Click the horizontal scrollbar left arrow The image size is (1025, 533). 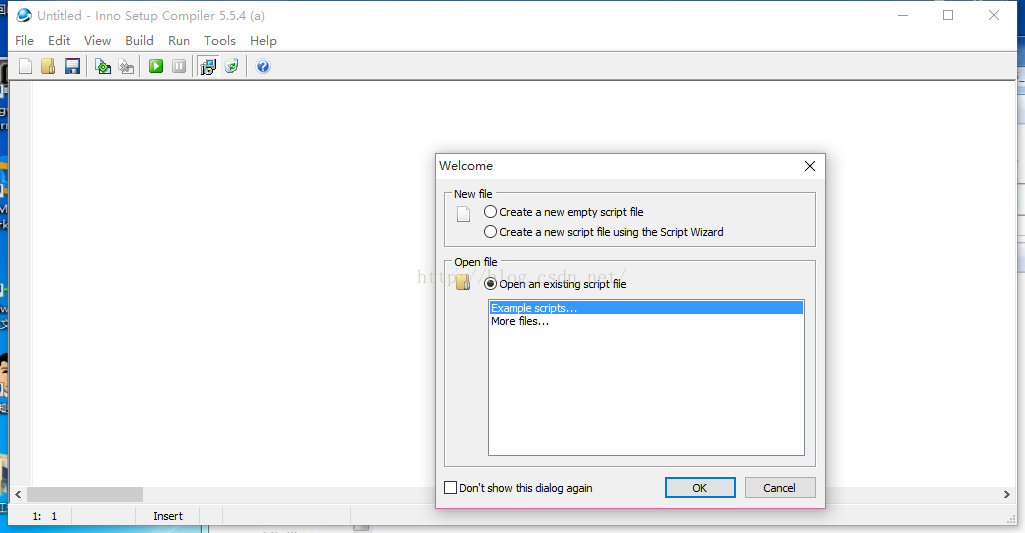tap(18, 494)
